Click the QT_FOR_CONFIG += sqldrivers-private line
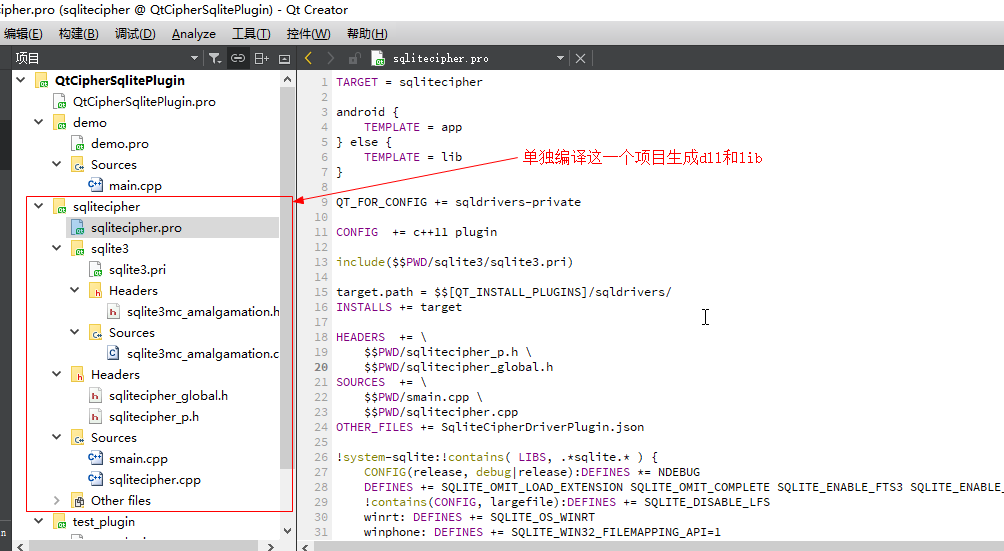 point(458,202)
